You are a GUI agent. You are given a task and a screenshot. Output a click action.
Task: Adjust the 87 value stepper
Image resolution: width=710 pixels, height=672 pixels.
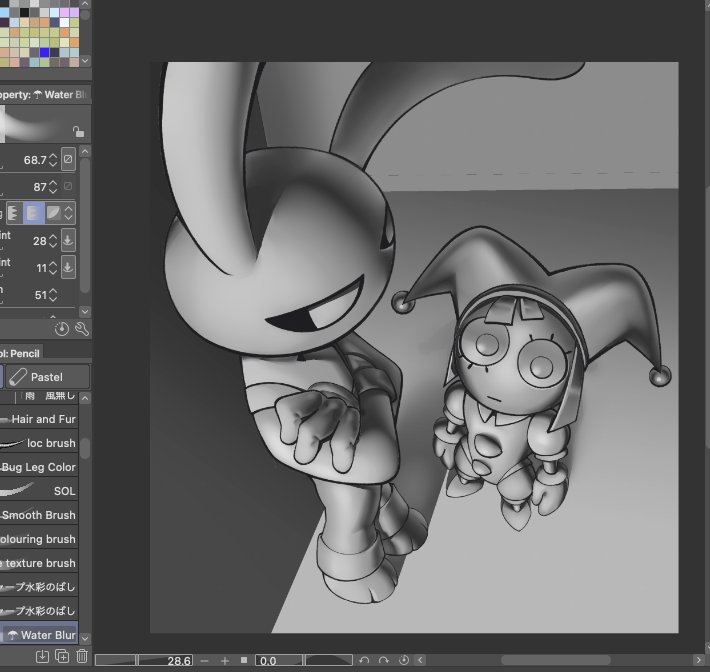53,187
